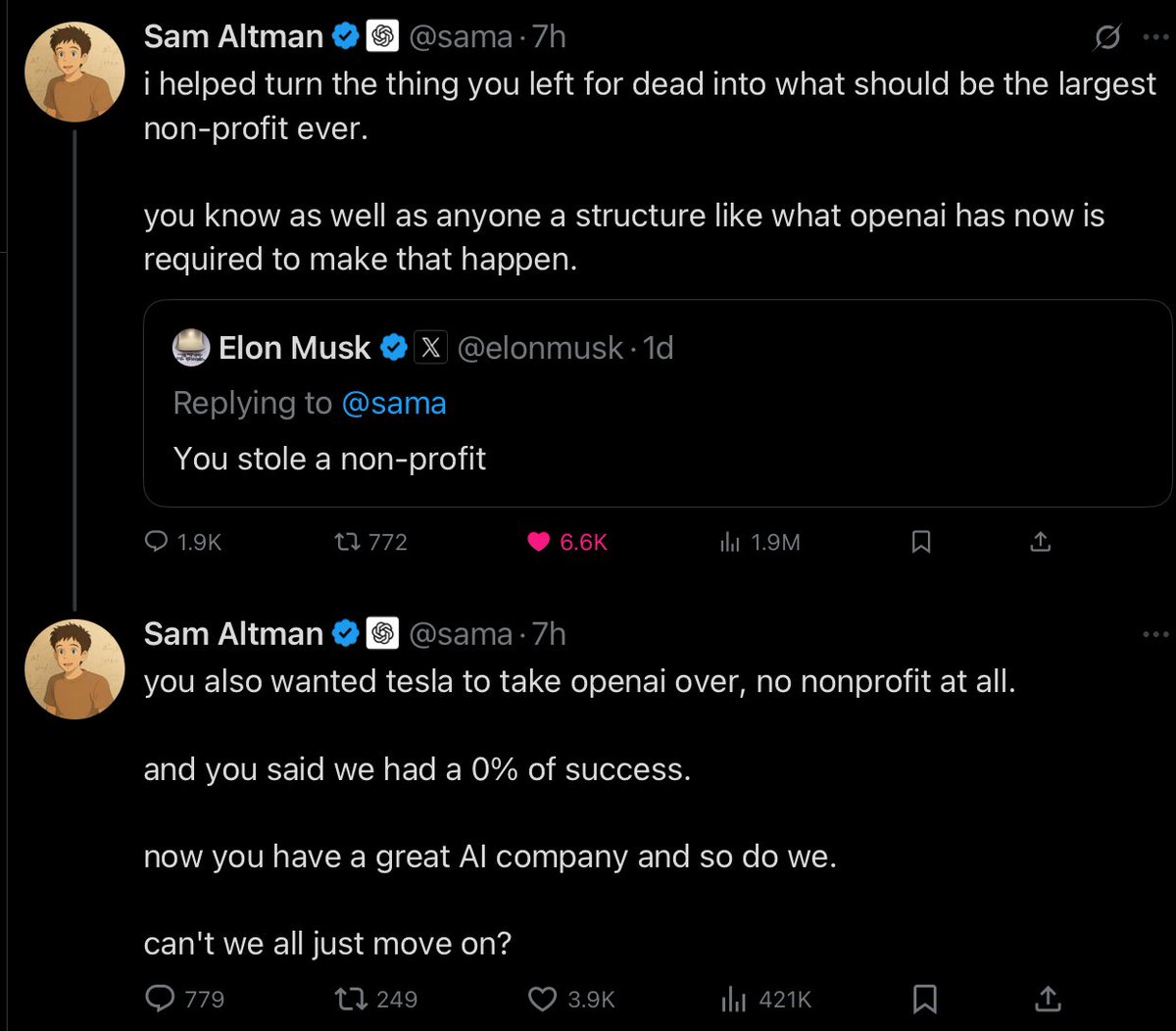Open Elon Musk's profile from quoted tweet

[x=294, y=348]
